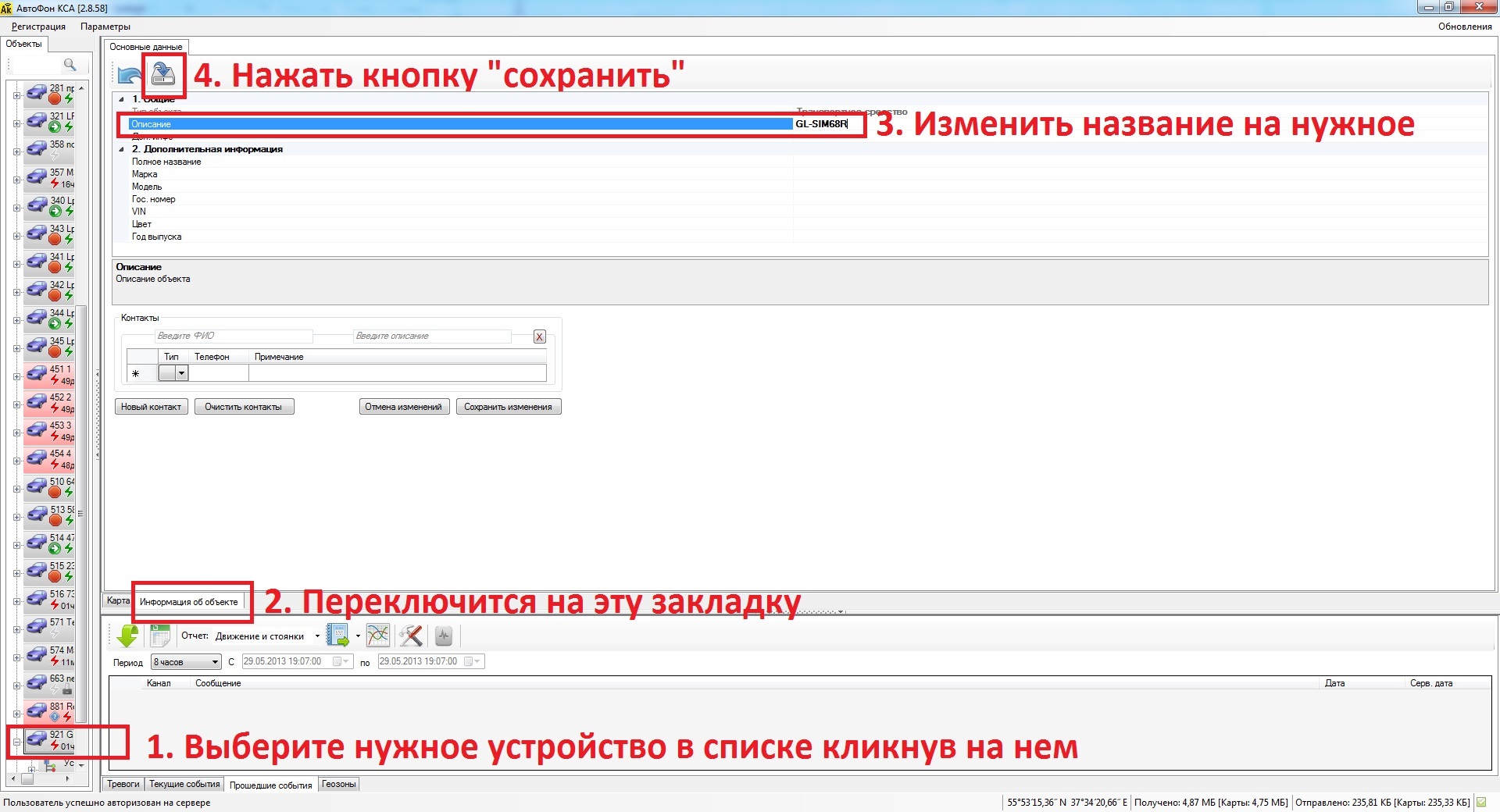Open the Параметры menu

pyautogui.click(x=105, y=27)
